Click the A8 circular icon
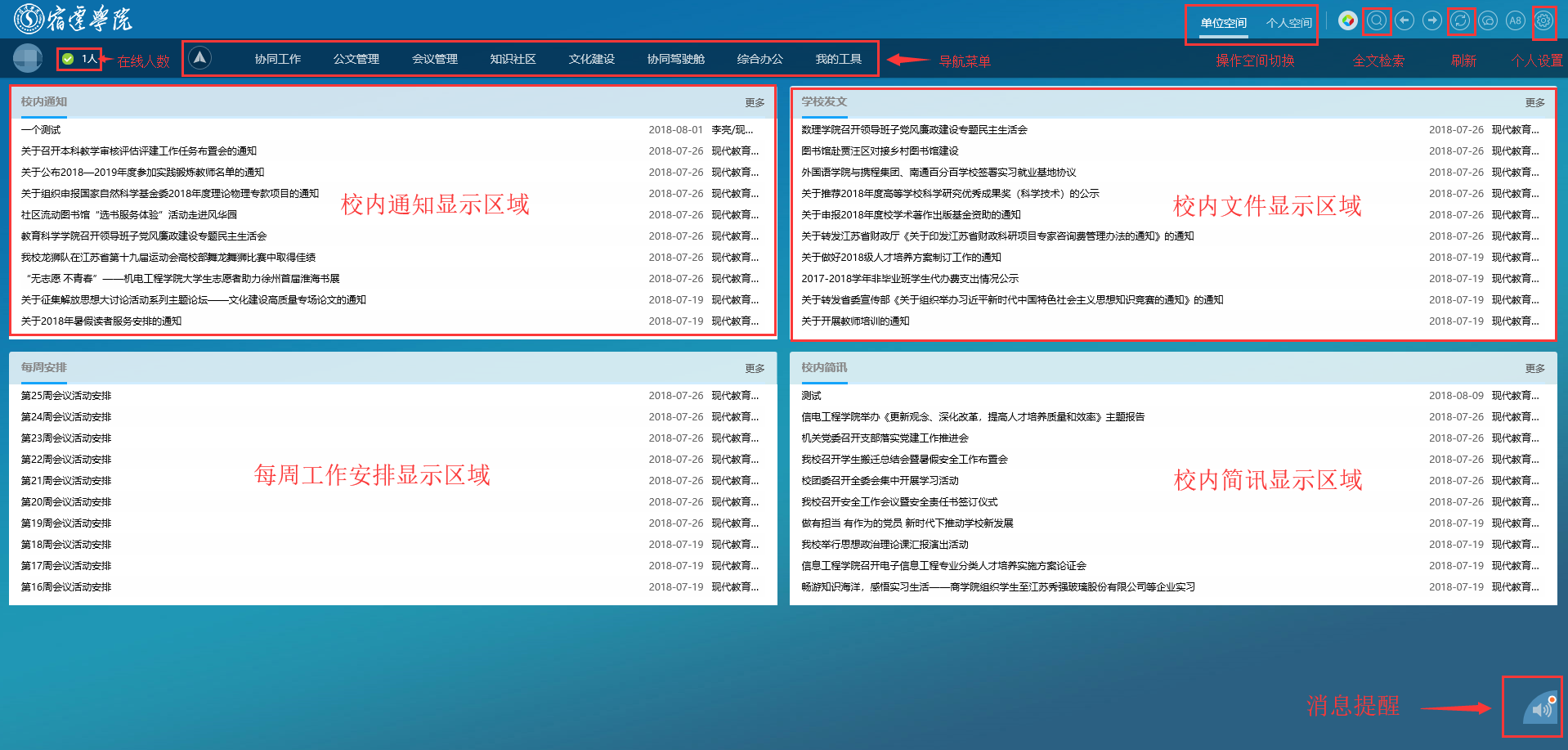 pos(1516,20)
